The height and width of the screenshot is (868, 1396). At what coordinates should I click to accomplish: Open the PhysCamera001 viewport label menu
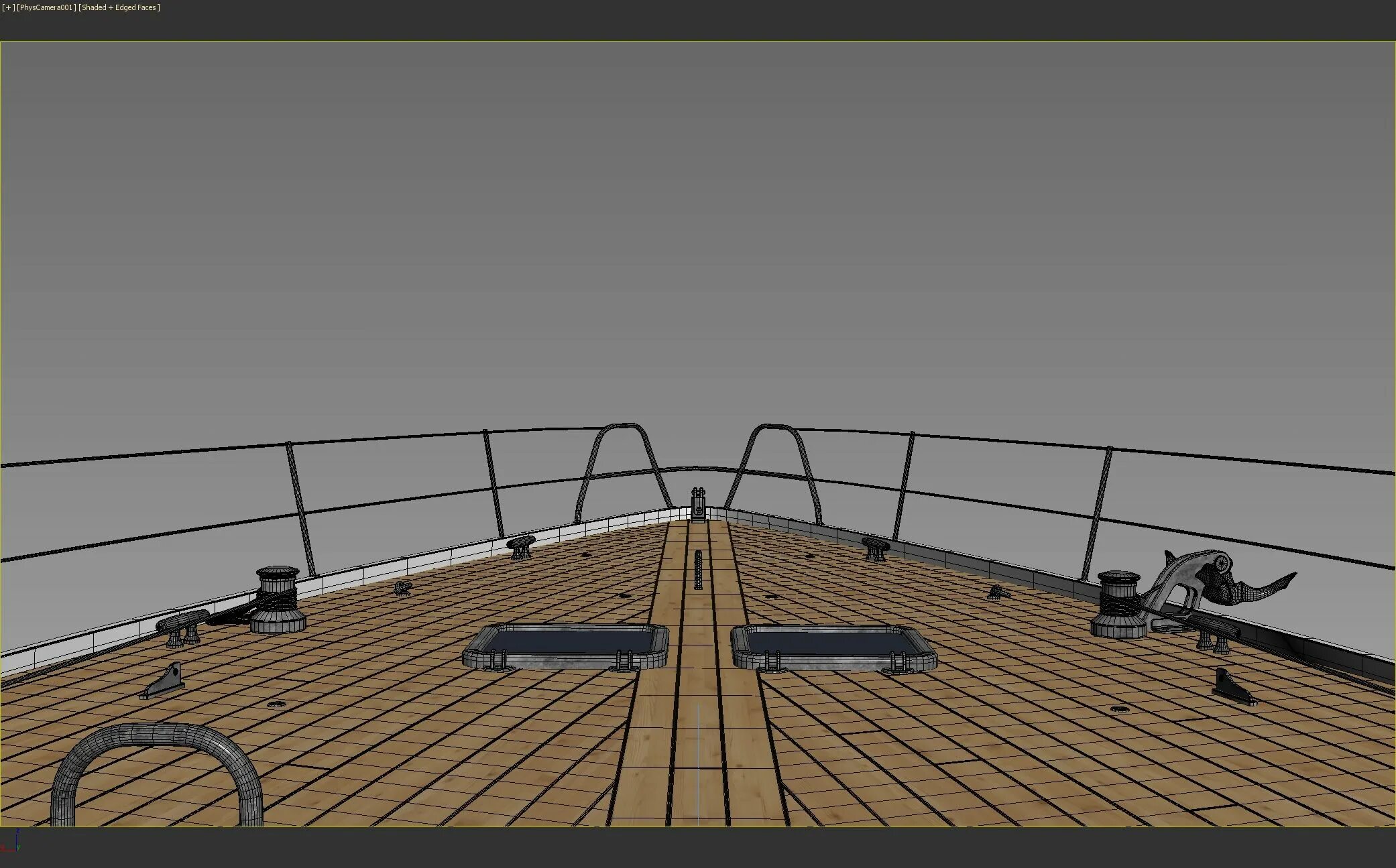(47, 7)
